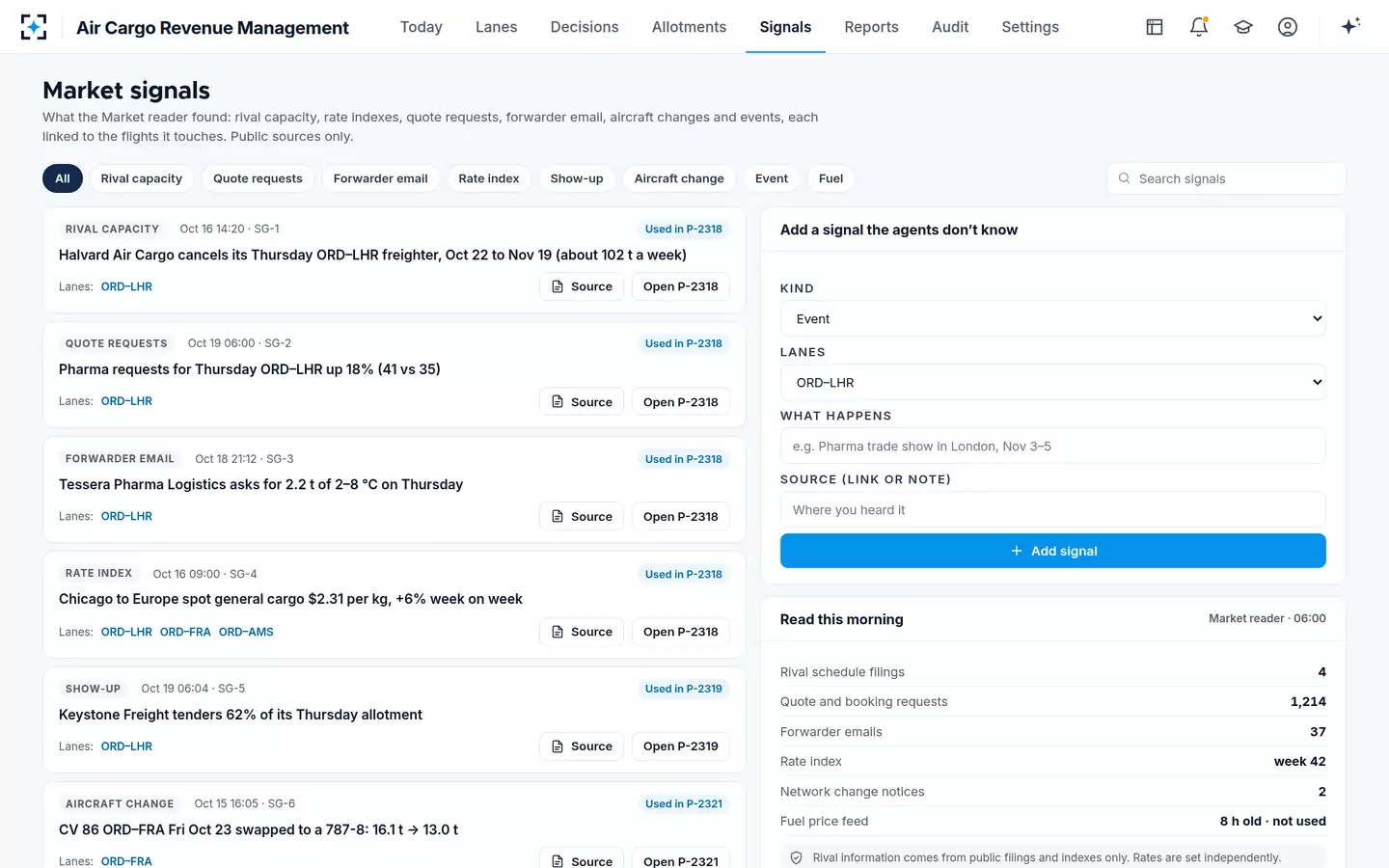This screenshot has height=868, width=1389.
Task: Launch the sparkle assistant icon
Action: 1350,26
